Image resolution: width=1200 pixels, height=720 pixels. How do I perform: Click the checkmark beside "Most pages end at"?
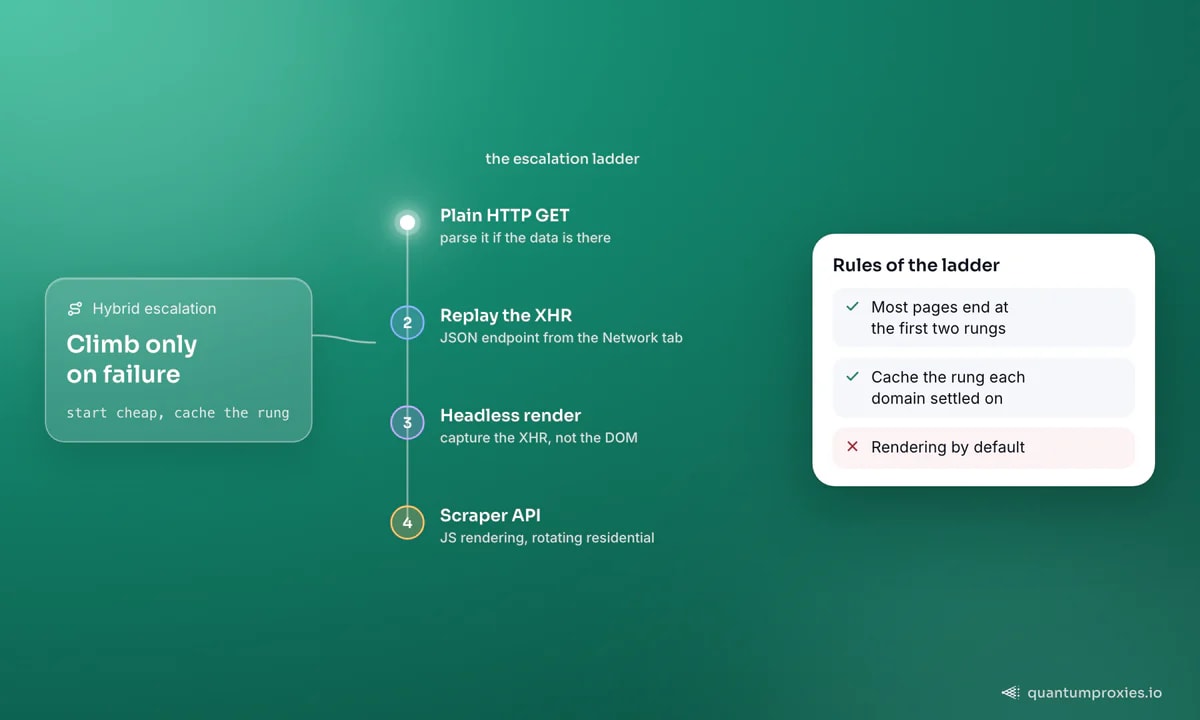[x=852, y=307]
